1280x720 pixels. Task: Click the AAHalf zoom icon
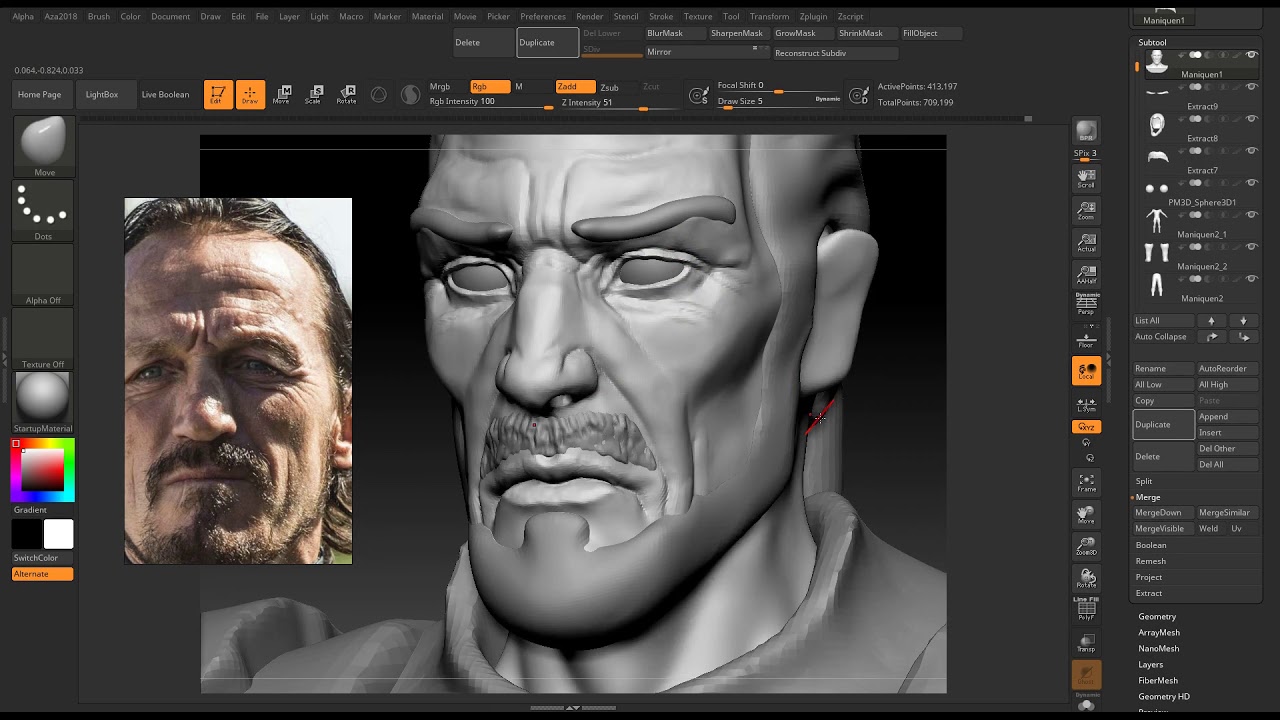(x=1086, y=275)
